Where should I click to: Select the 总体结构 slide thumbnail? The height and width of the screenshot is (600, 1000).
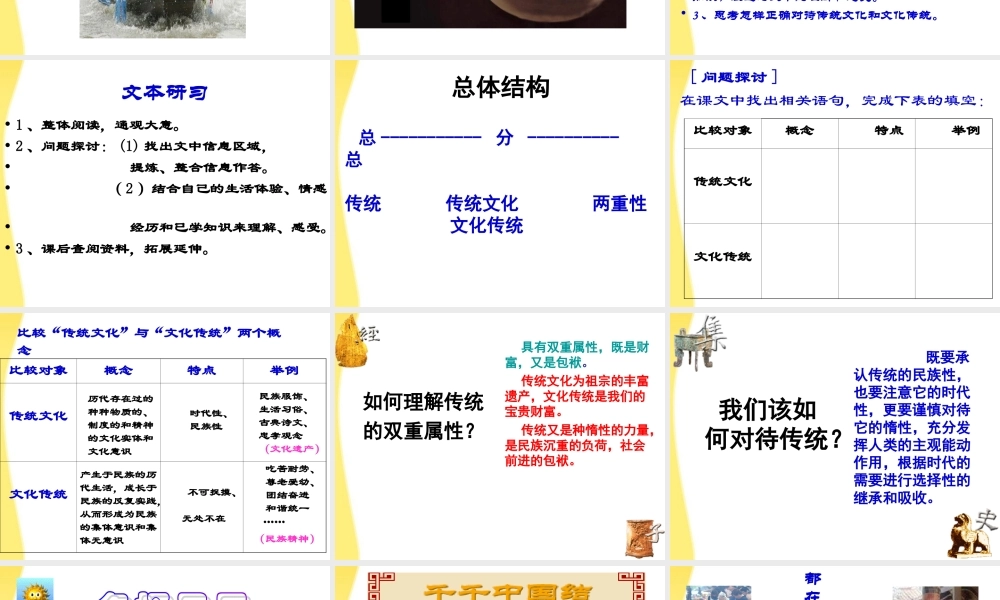[499, 183]
